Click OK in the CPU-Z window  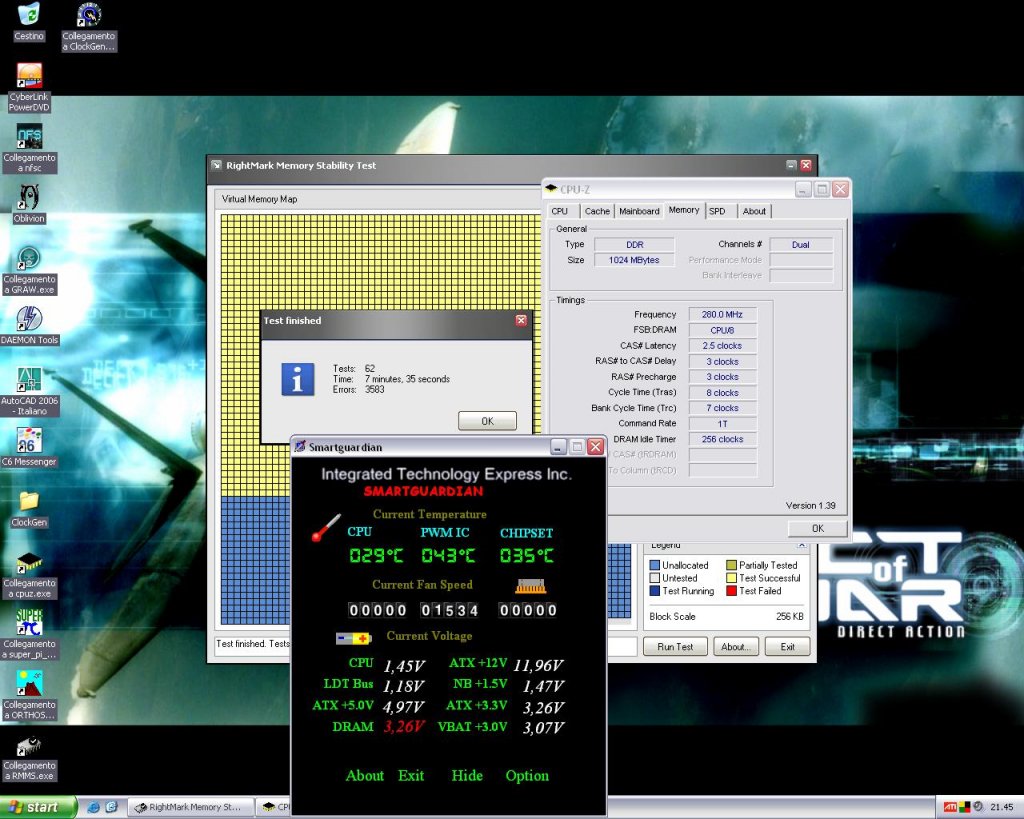[x=818, y=528]
